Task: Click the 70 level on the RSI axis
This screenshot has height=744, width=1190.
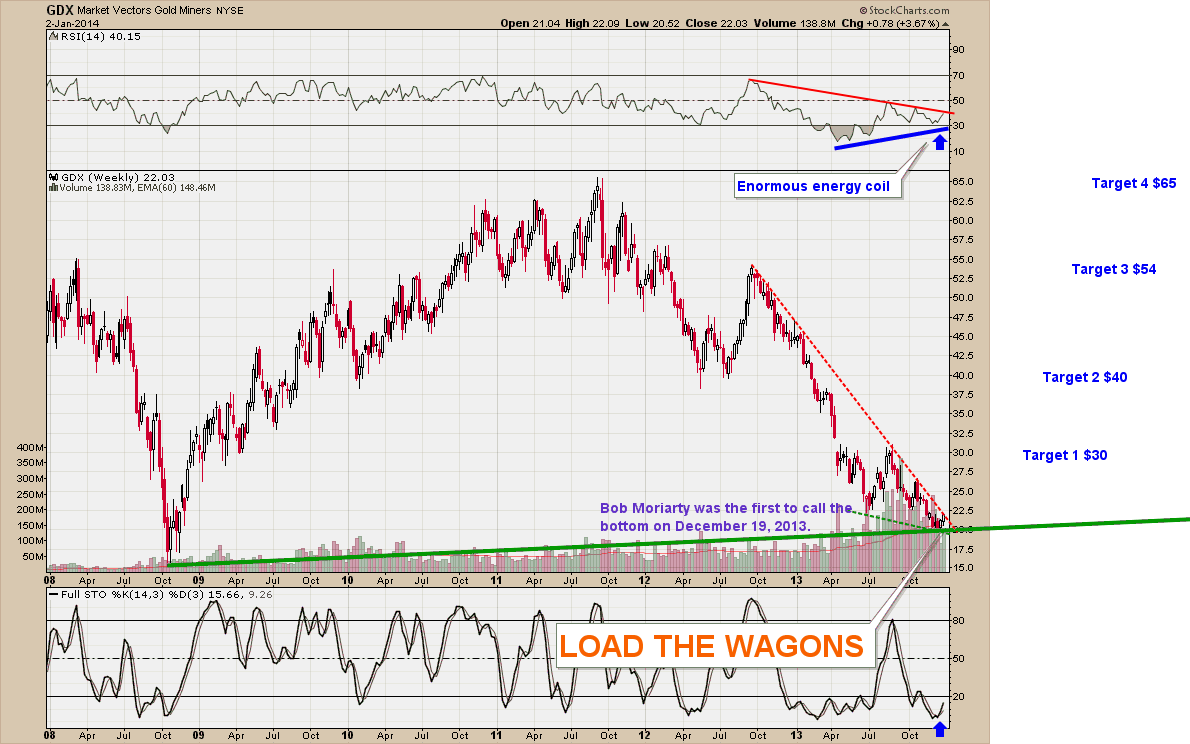Action: pyautogui.click(x=959, y=76)
